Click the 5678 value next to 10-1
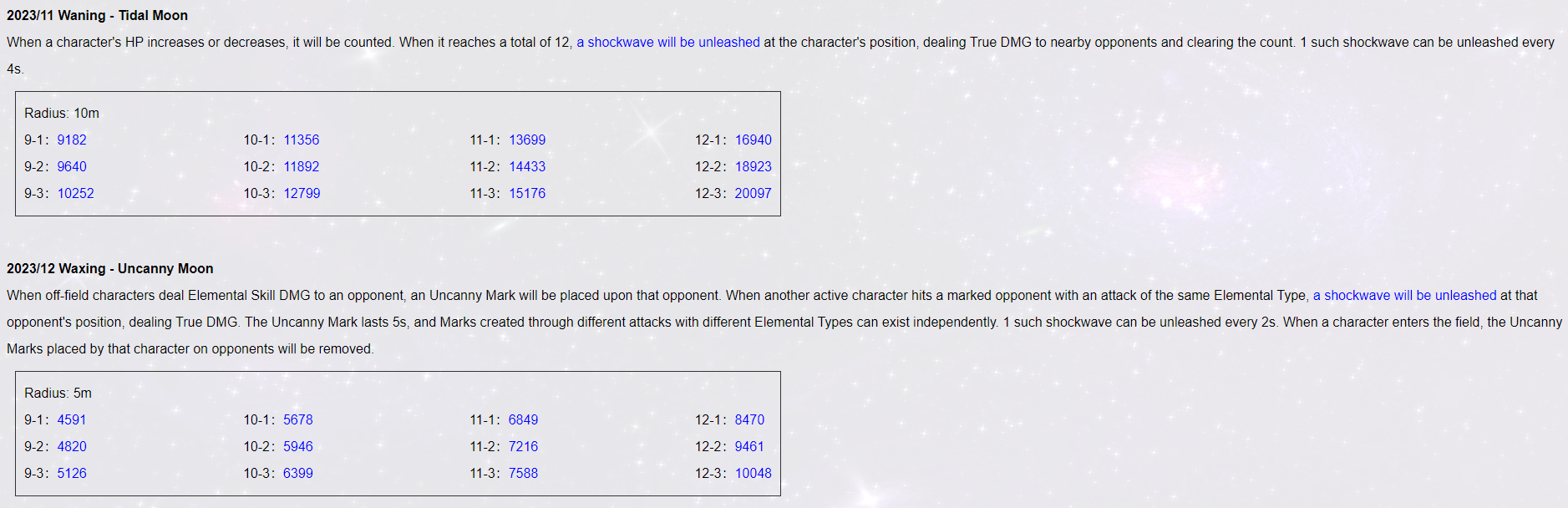 point(298,419)
